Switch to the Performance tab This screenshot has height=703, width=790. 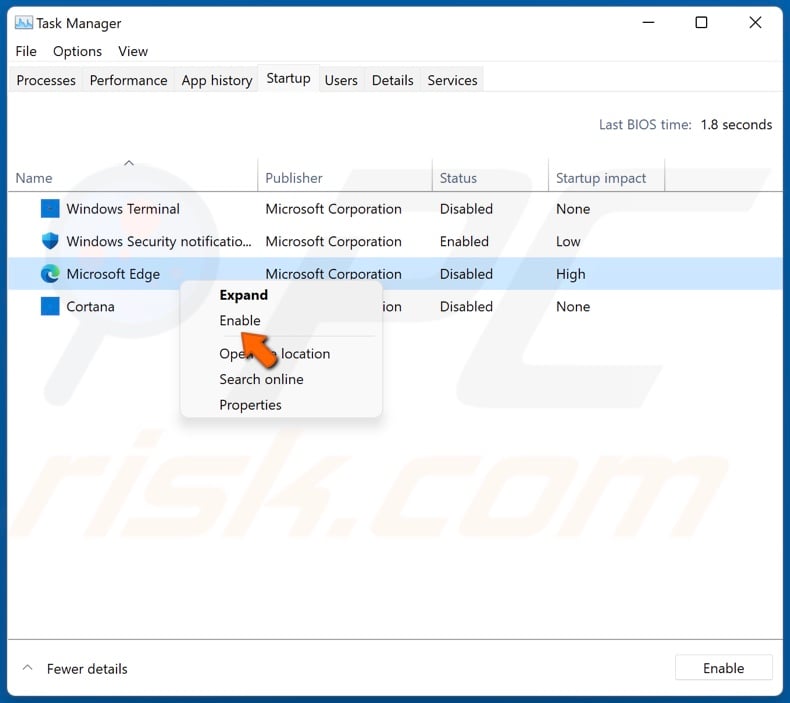tap(128, 80)
